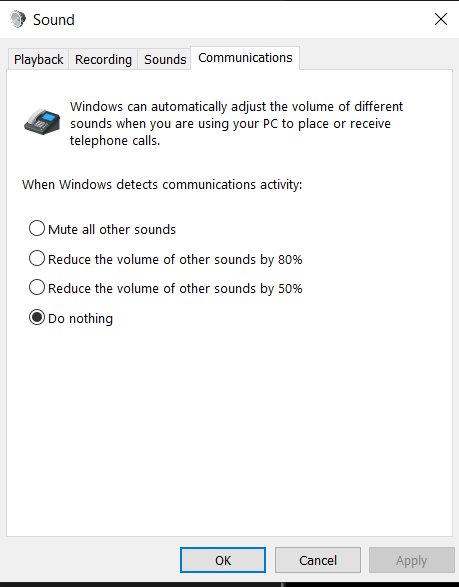Viewport: 459px width, 587px height.
Task: Close the Sound dialog window
Action: point(441,19)
